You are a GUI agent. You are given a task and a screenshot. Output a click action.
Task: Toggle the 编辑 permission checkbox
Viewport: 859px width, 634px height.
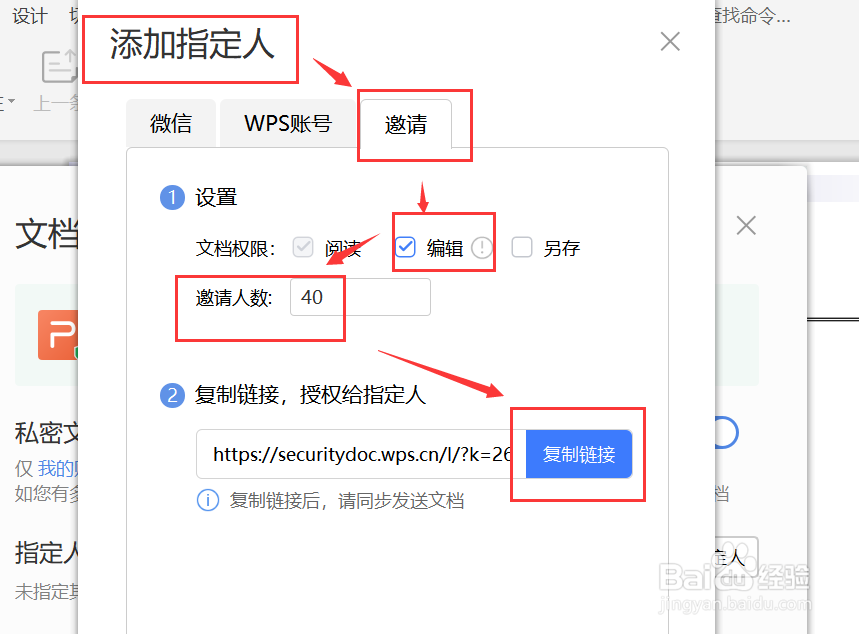click(x=405, y=247)
